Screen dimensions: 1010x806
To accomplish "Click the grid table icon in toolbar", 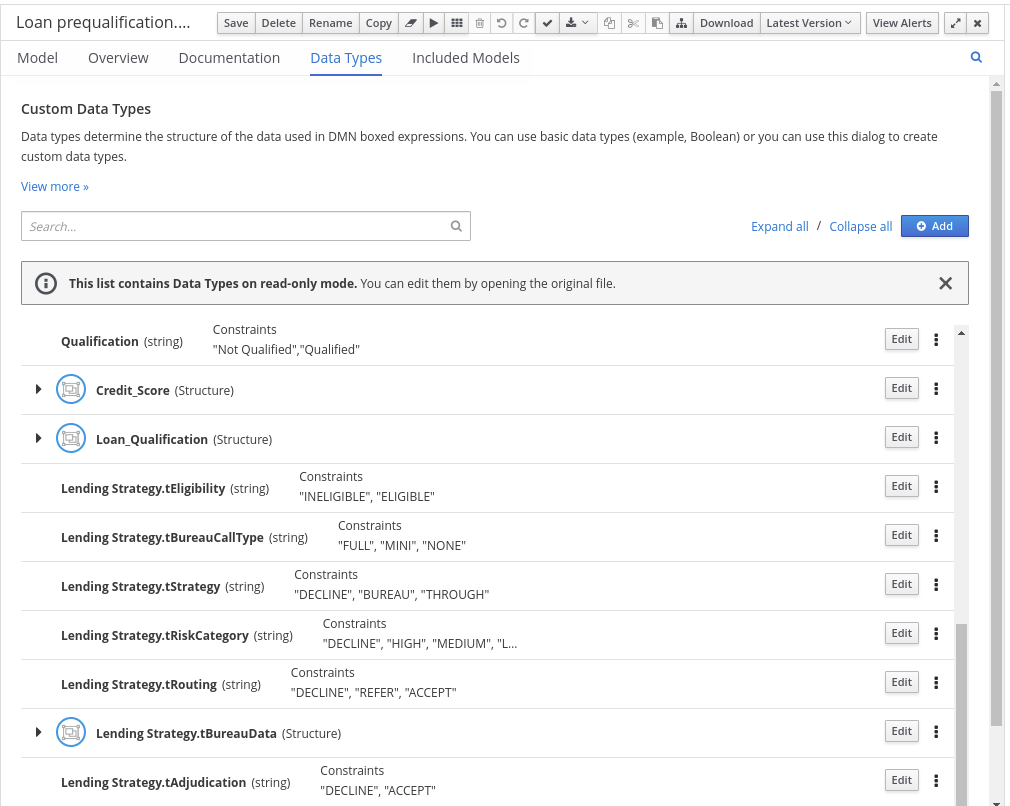I will point(456,23).
